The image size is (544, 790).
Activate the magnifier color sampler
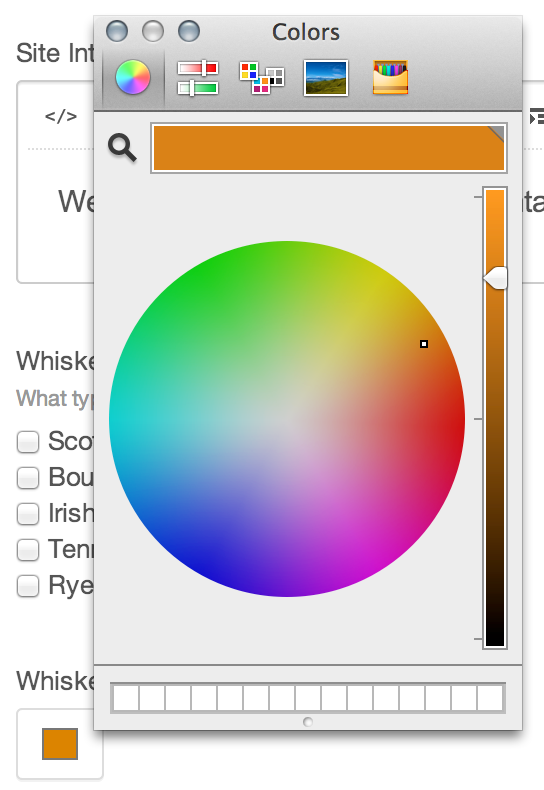122,148
